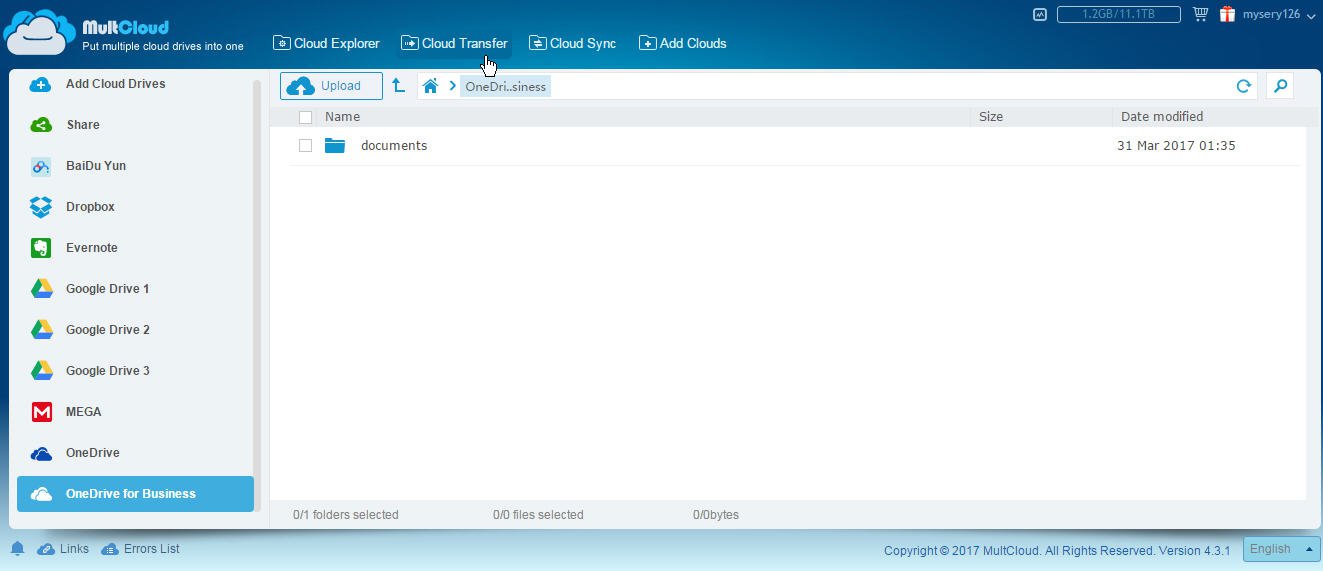
Task: Click the Google Drive 1 icon
Action: coord(41,289)
